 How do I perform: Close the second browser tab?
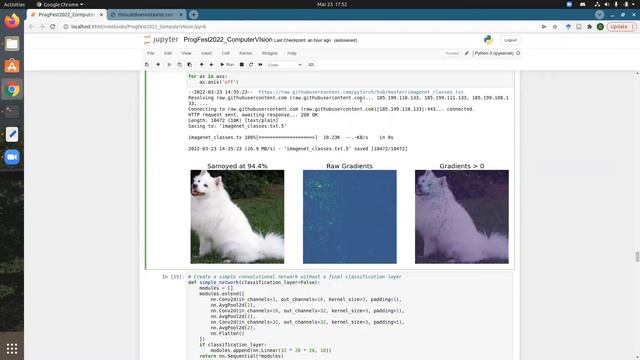tap(181, 14)
